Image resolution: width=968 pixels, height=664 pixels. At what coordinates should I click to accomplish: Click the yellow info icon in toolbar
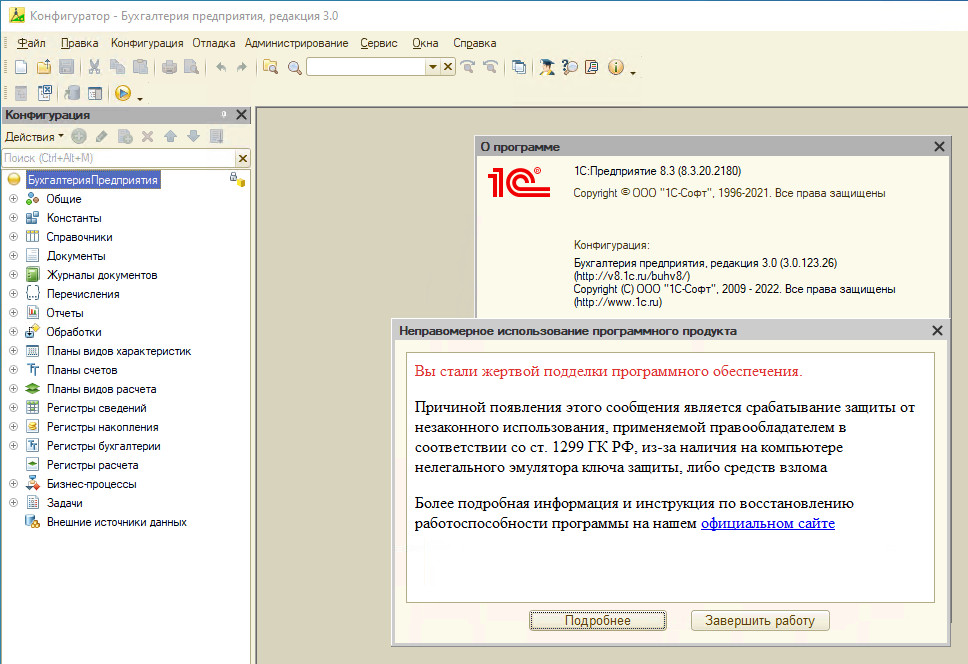[x=615, y=67]
